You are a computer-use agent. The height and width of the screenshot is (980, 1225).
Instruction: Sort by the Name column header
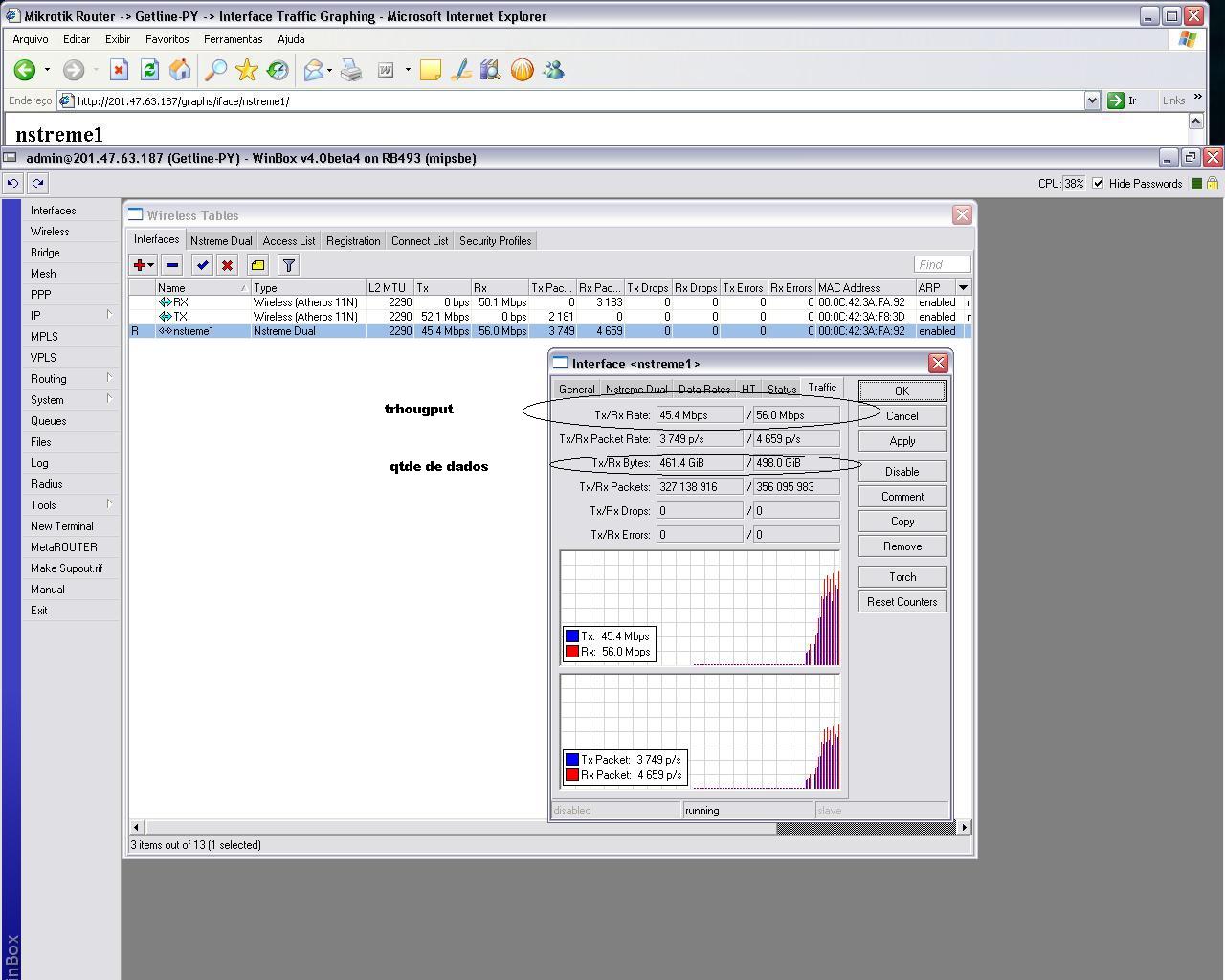point(203,287)
